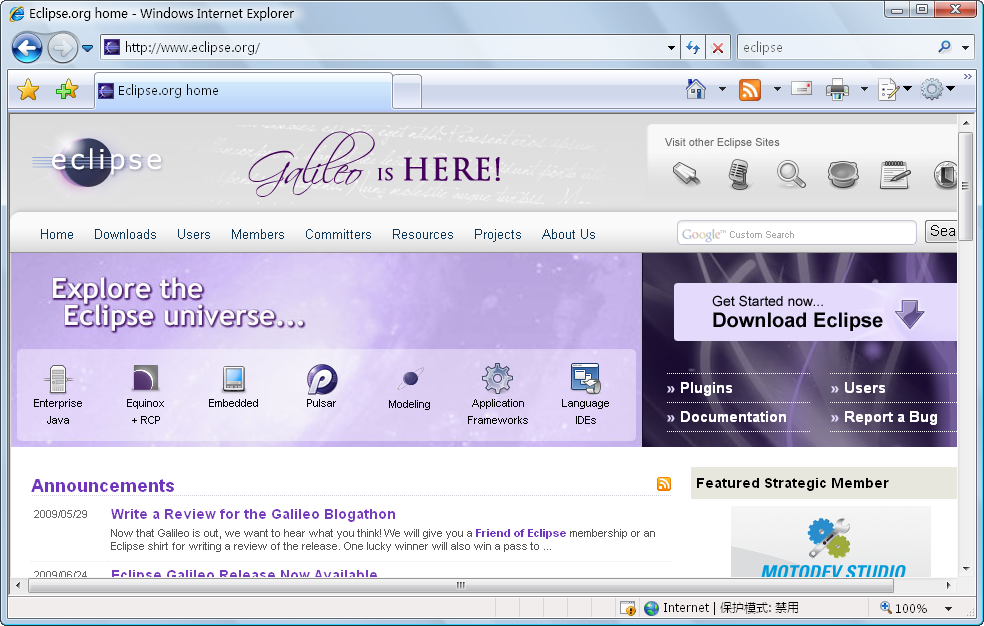Click the Print toolbar icon
The height and width of the screenshot is (626, 984).
837,90
